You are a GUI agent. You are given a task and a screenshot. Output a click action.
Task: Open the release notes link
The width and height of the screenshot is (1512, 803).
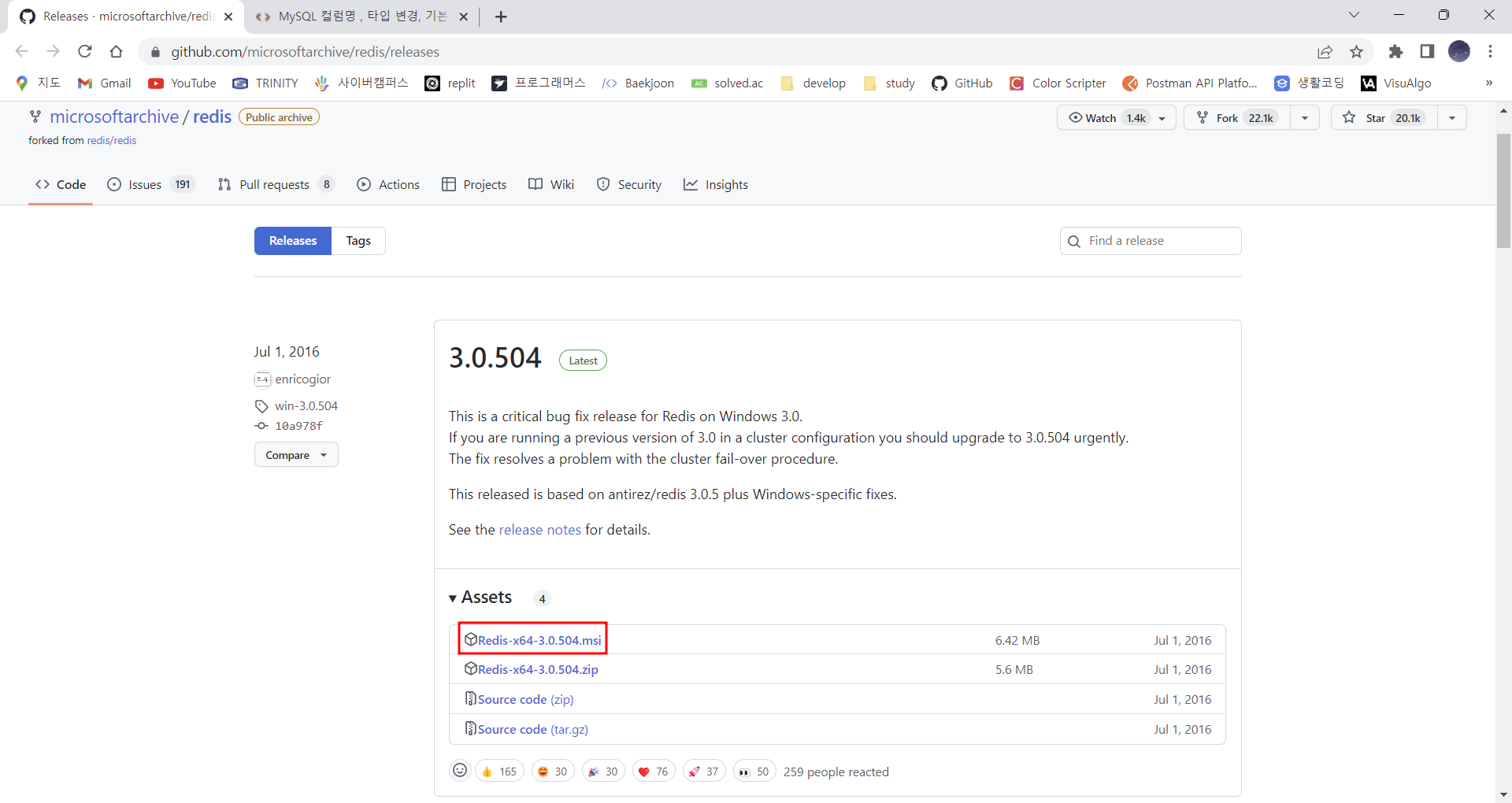coord(540,530)
